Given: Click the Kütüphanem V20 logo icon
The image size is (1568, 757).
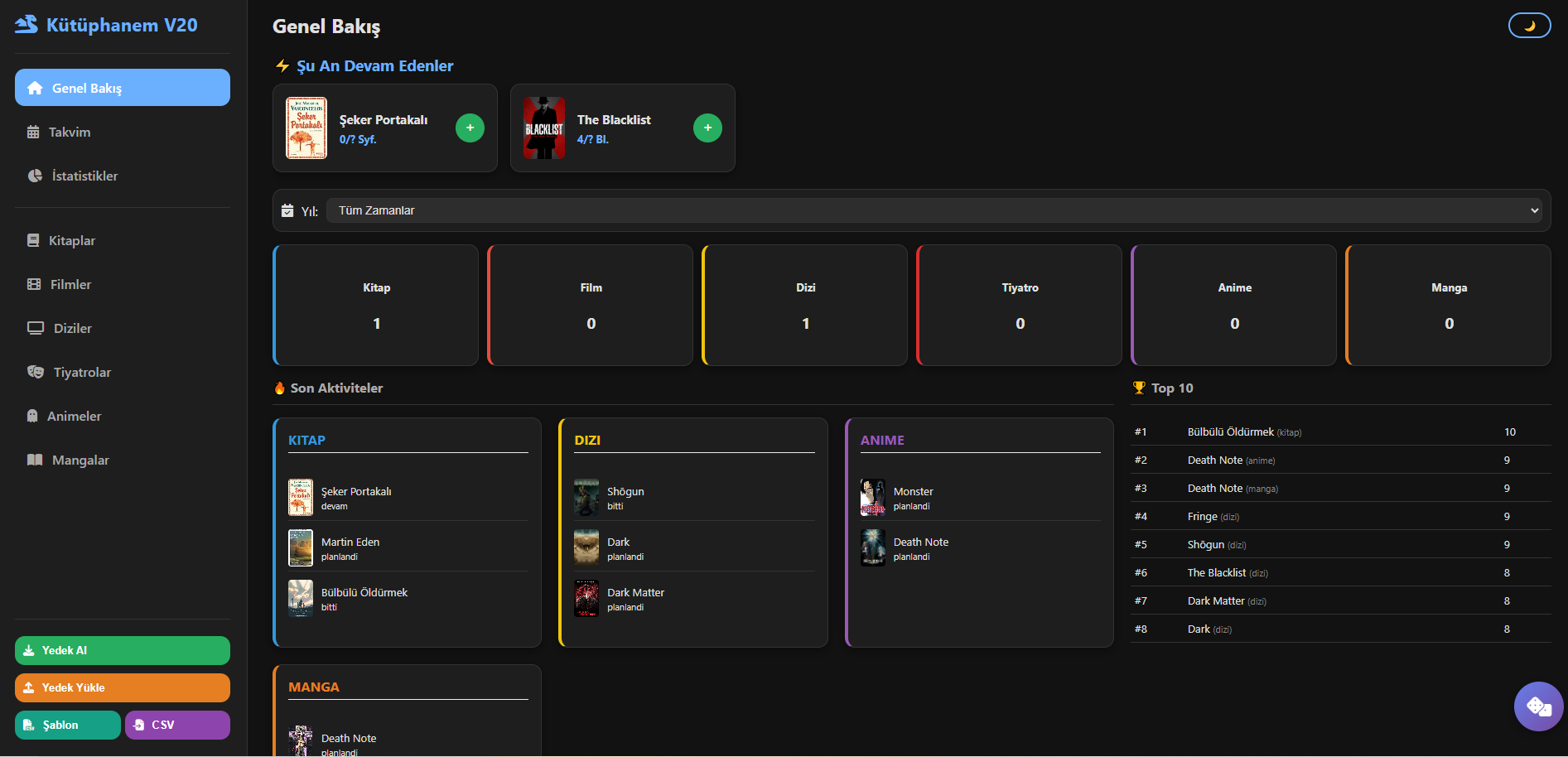Looking at the screenshot, I should coord(27,25).
